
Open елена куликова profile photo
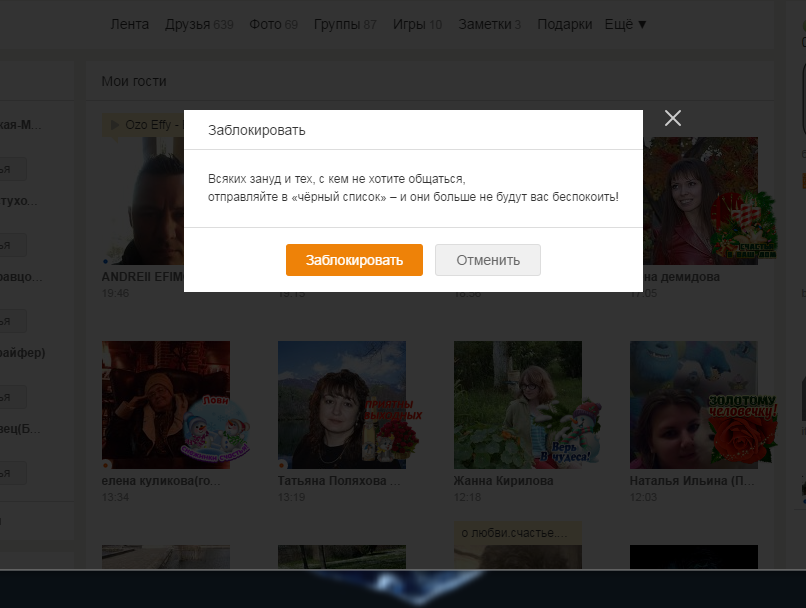click(x=166, y=404)
